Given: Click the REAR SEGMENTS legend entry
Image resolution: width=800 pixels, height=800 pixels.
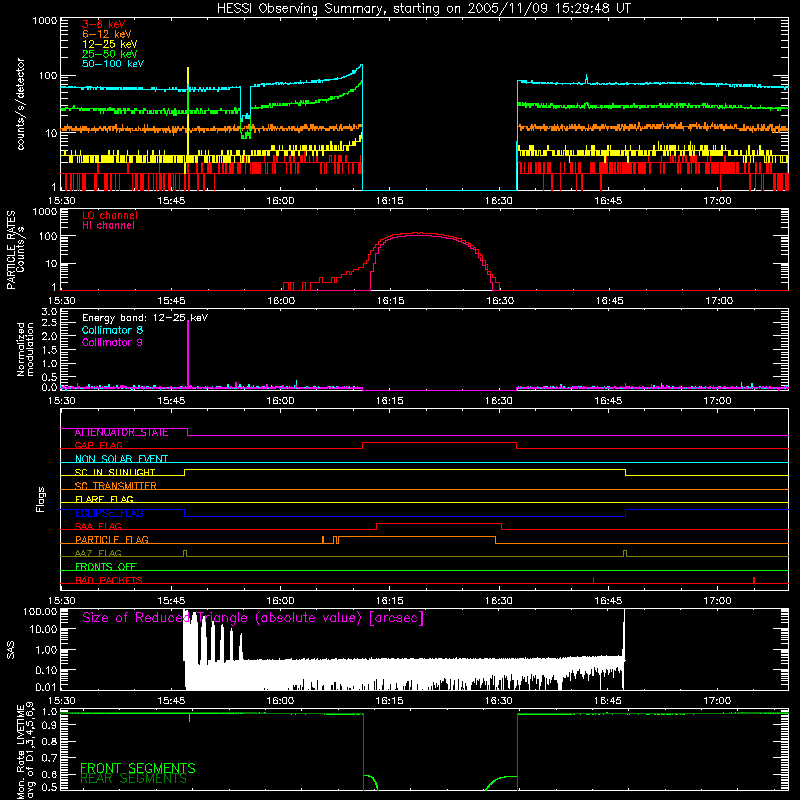Looking at the screenshot, I should 133,779.
